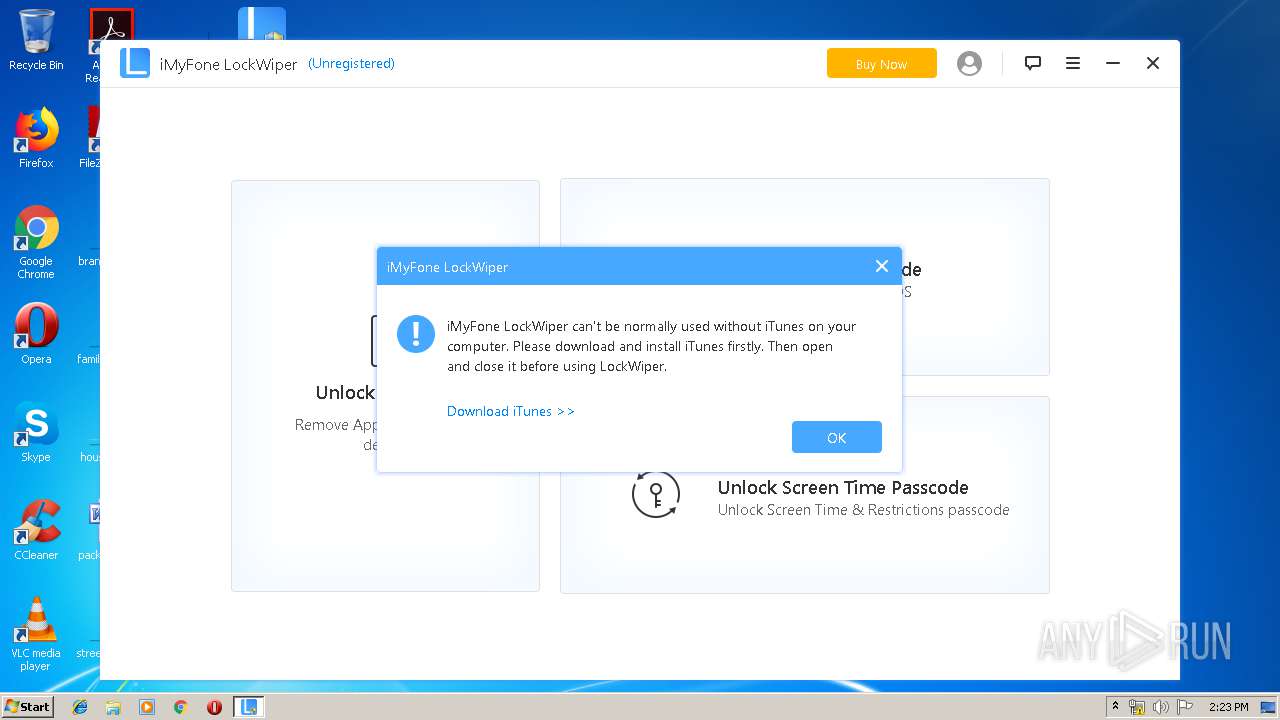This screenshot has height=720, width=1280.
Task: Click the Buy Now button
Action: pyautogui.click(x=881, y=64)
